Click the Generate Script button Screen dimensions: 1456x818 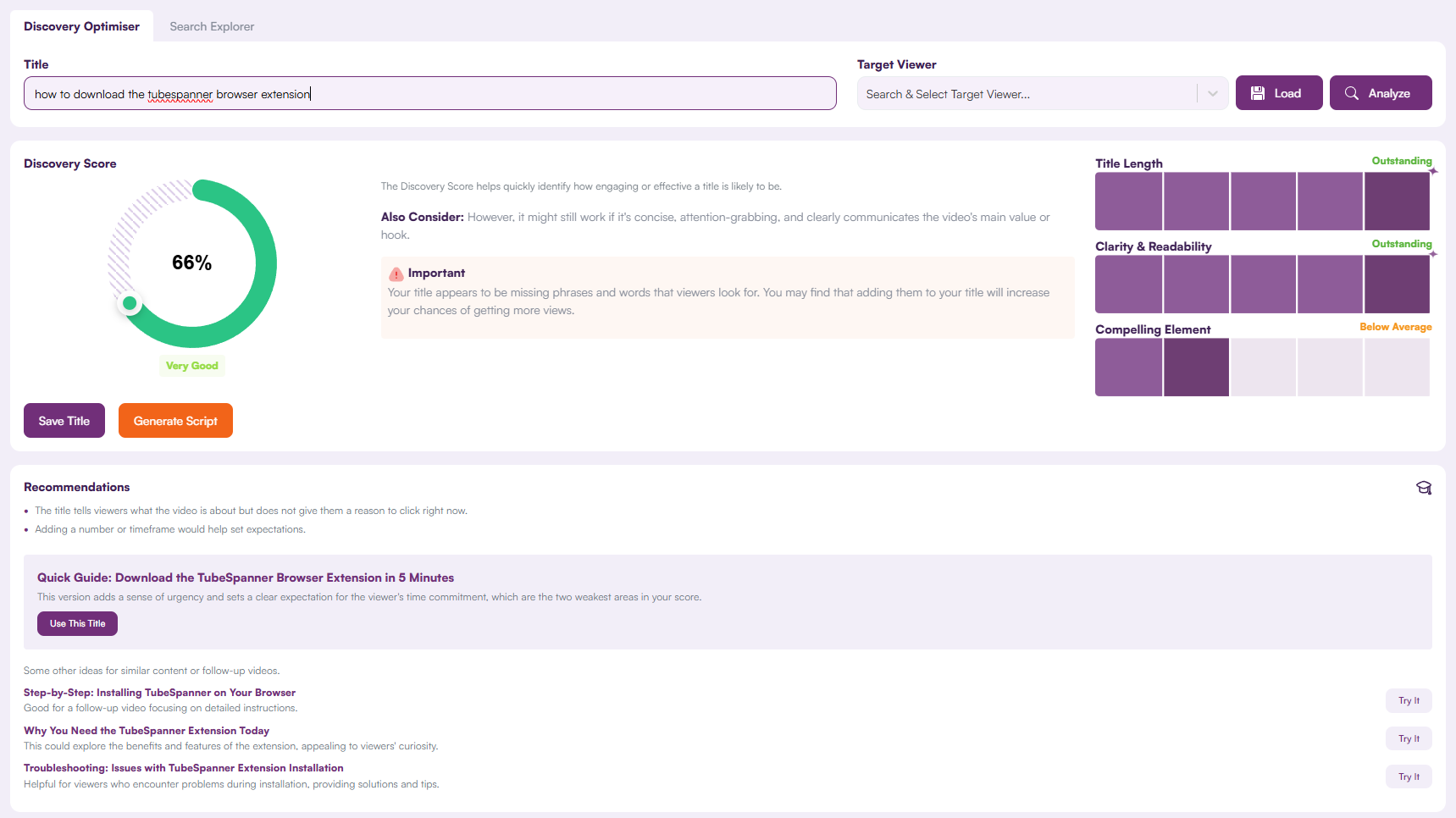click(175, 421)
